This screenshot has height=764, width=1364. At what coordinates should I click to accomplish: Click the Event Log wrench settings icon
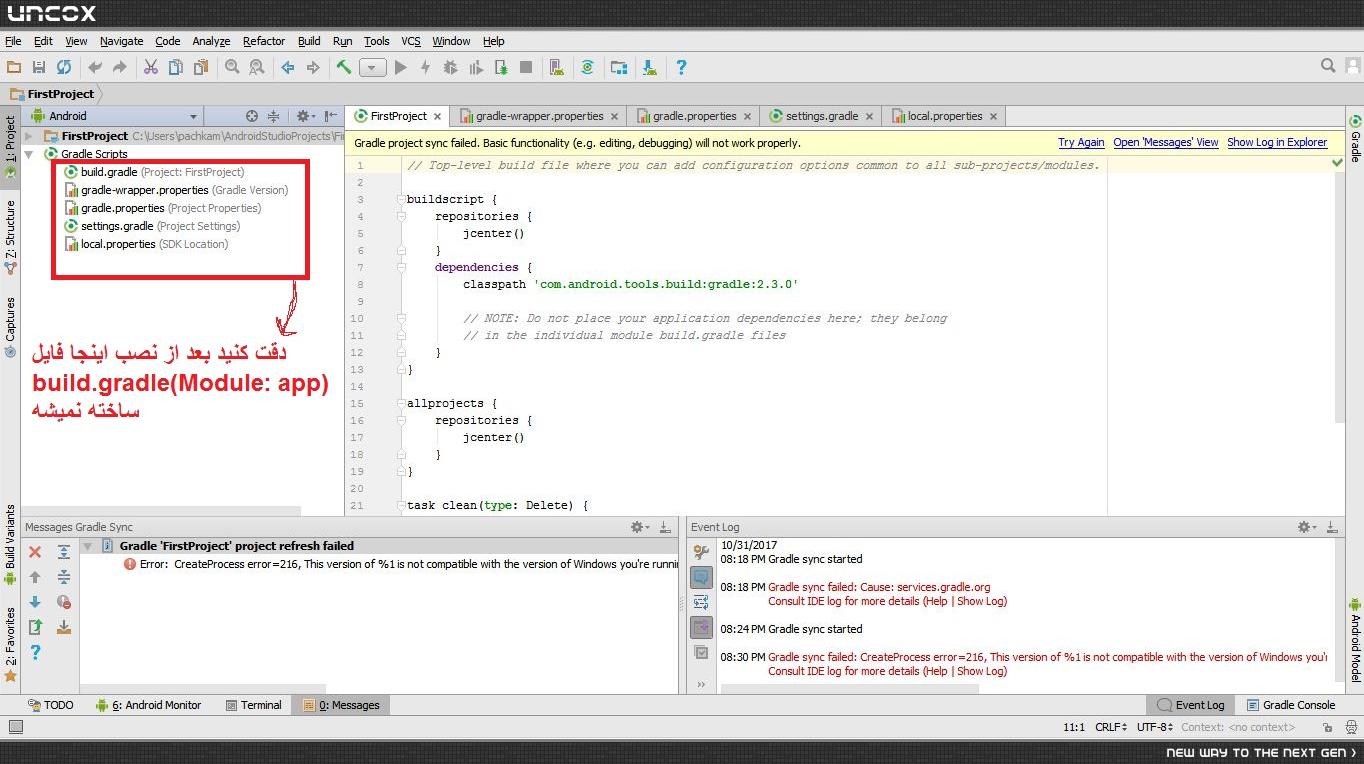pyautogui.click(x=701, y=552)
